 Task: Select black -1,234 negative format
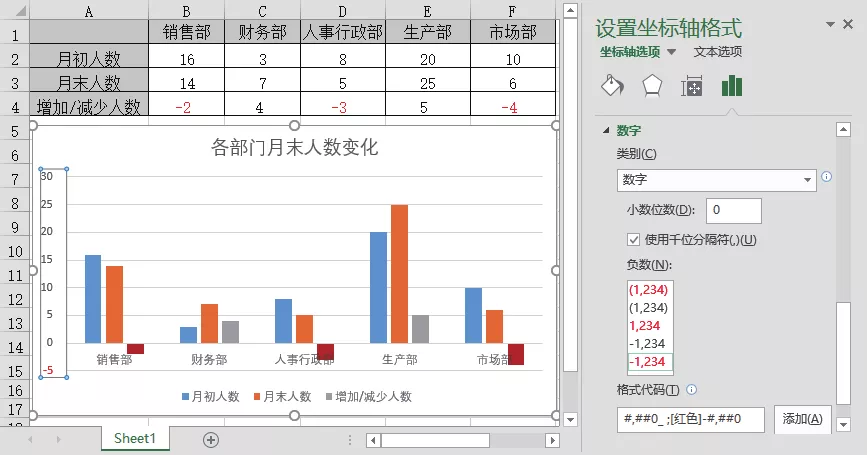pyautogui.click(x=647, y=344)
